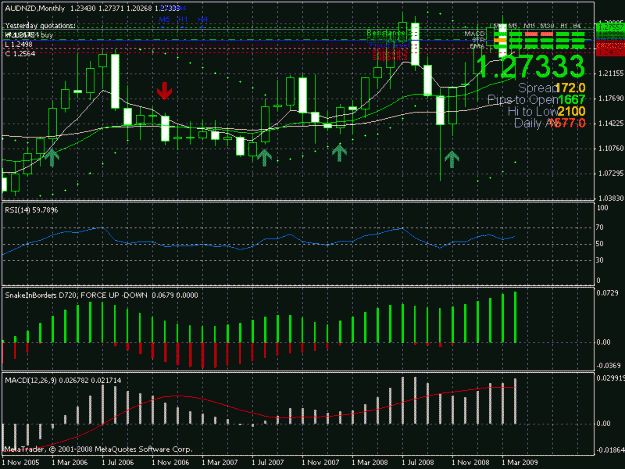Click the green up arrow near Nov 2007

tap(339, 153)
